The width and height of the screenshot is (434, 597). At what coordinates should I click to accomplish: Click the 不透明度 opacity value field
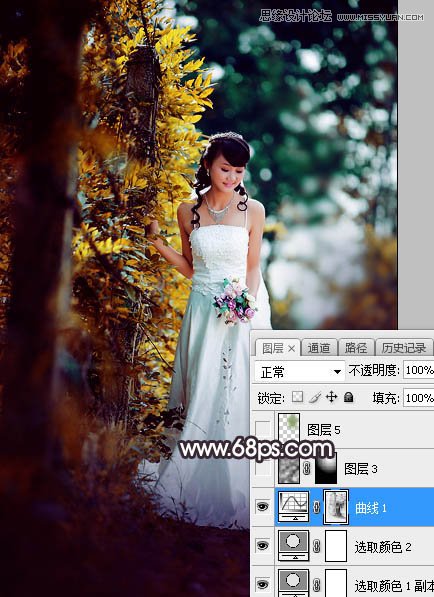point(418,370)
